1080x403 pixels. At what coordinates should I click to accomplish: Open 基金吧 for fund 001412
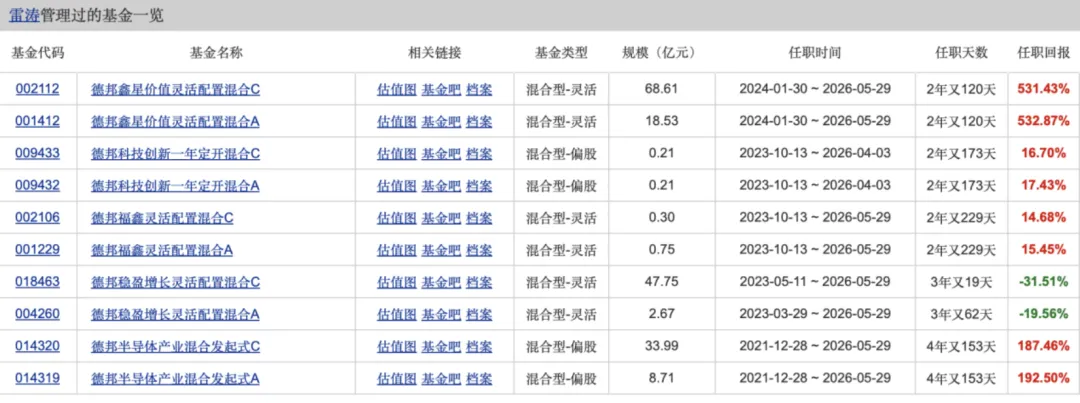click(x=441, y=121)
